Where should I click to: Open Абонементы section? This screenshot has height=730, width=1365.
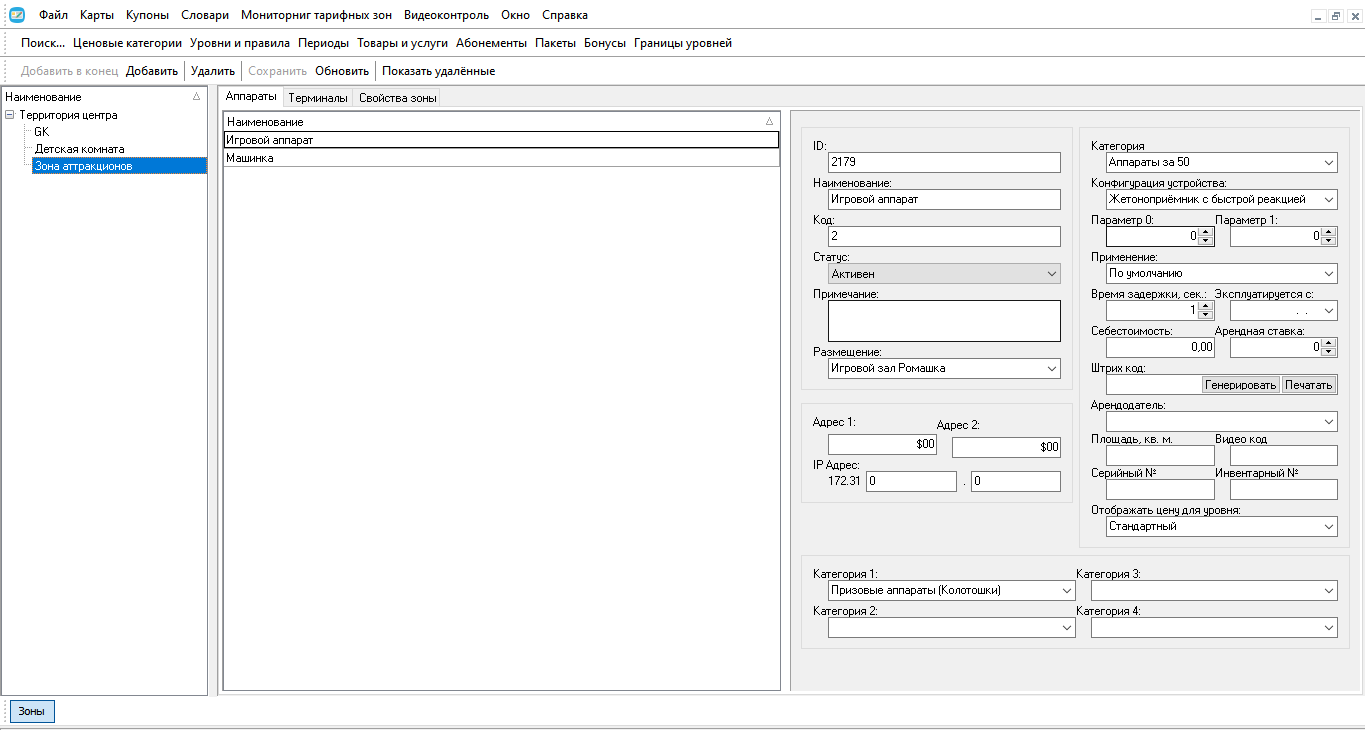[491, 43]
